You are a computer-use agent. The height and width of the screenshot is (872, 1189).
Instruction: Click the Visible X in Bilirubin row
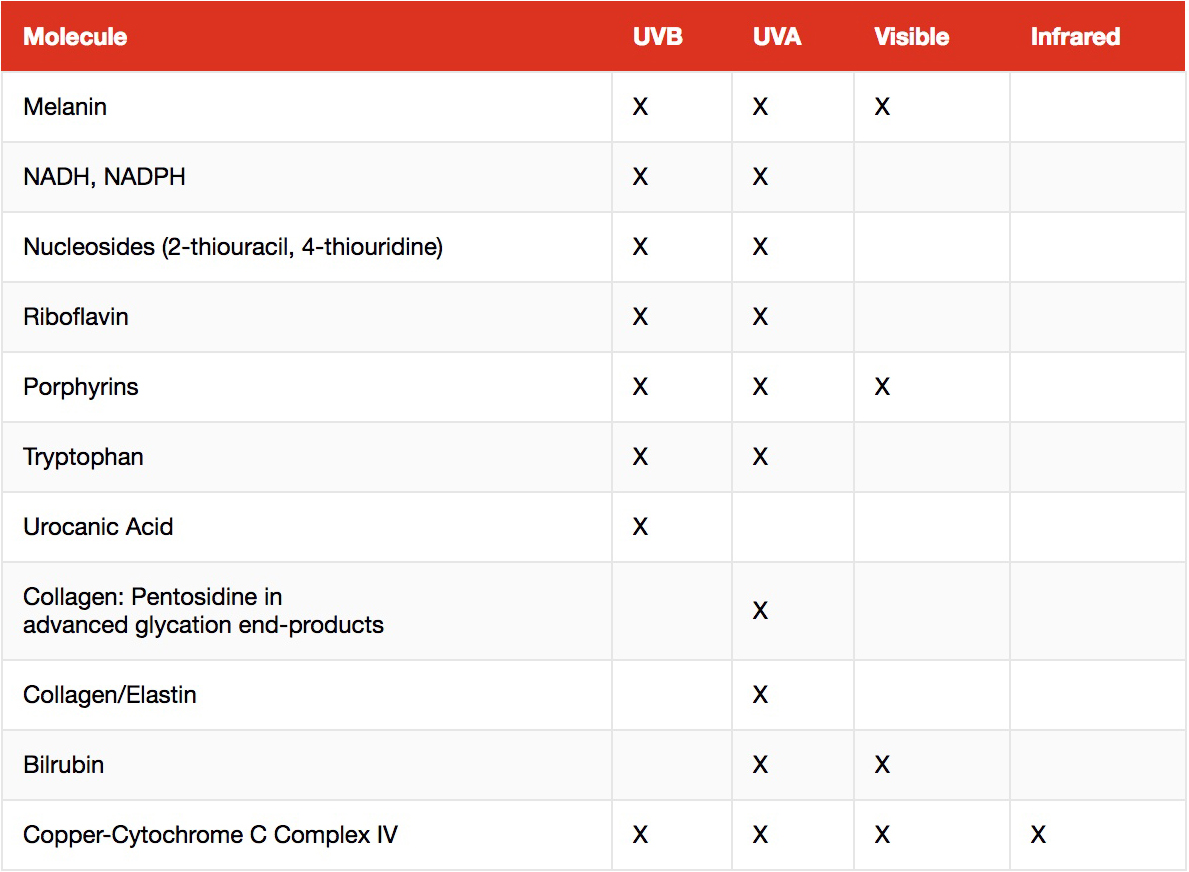(x=882, y=765)
